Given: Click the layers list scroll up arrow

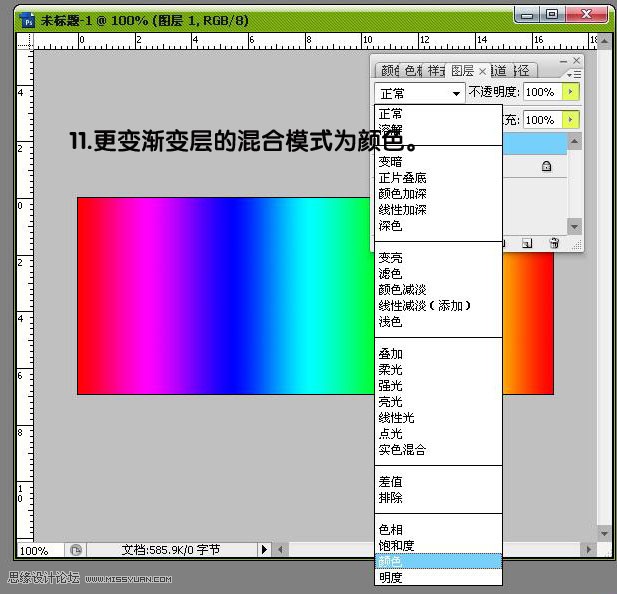Looking at the screenshot, I should [x=574, y=141].
